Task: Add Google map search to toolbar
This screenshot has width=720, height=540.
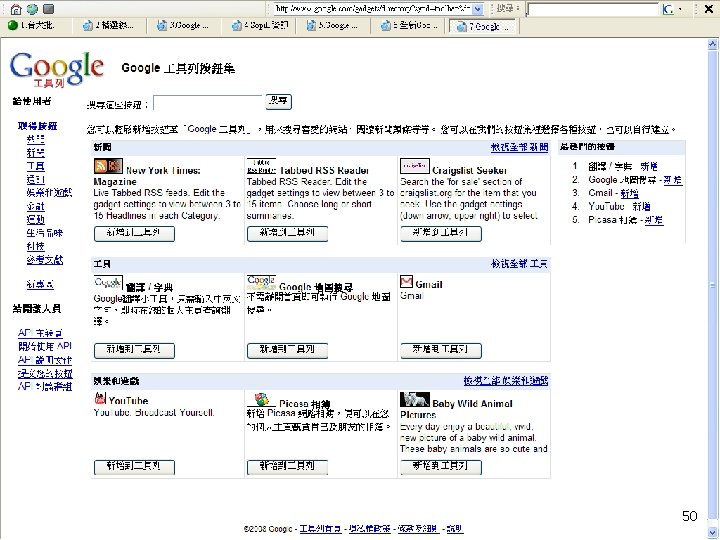Action: pyautogui.click(x=287, y=350)
